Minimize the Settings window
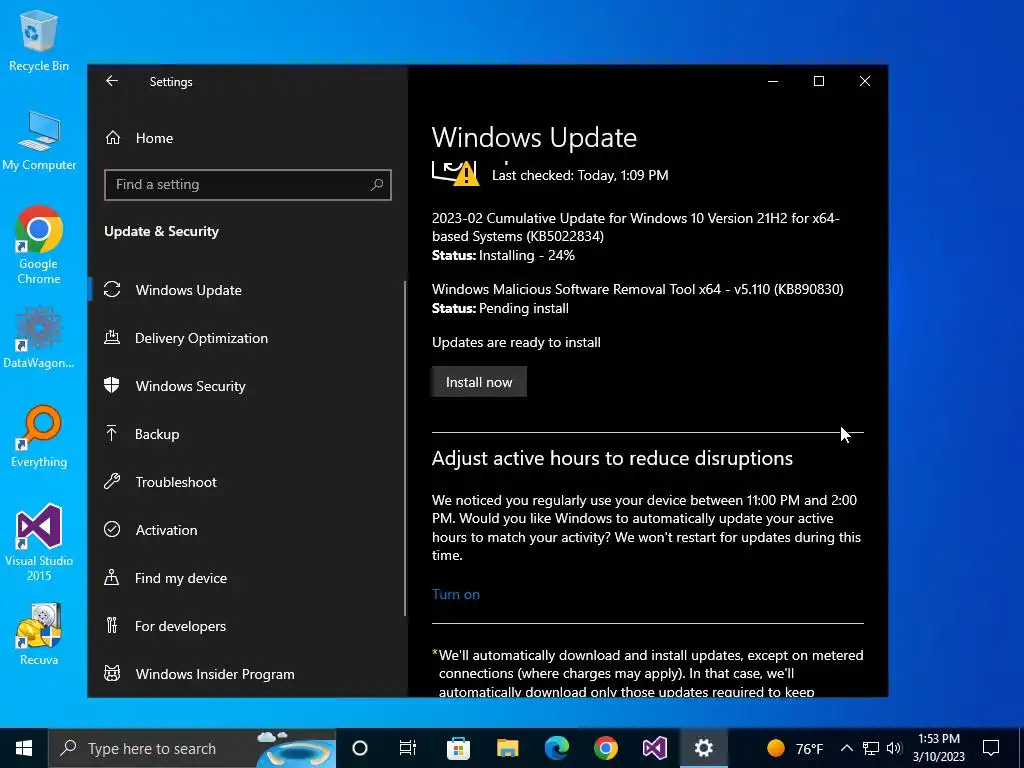 [773, 81]
